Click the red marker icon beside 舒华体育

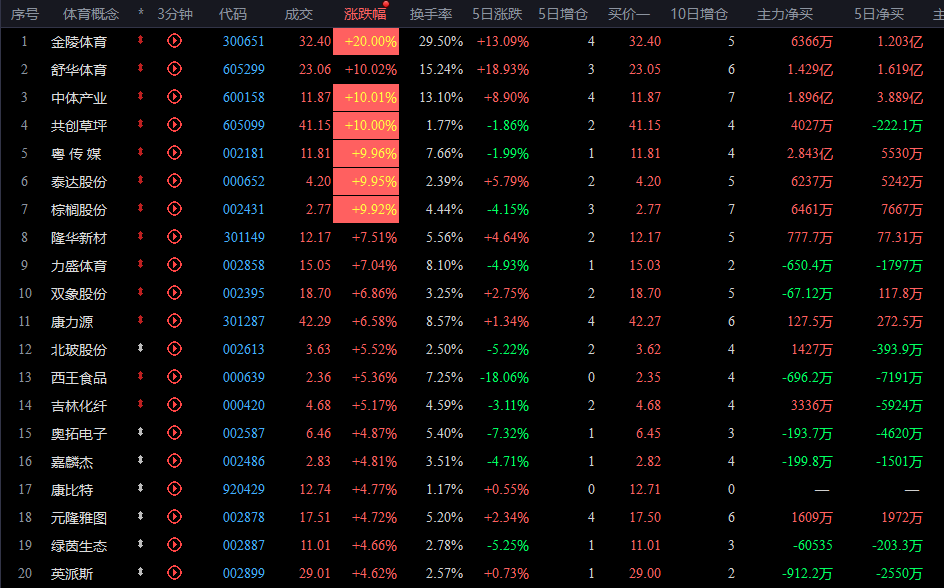141,69
